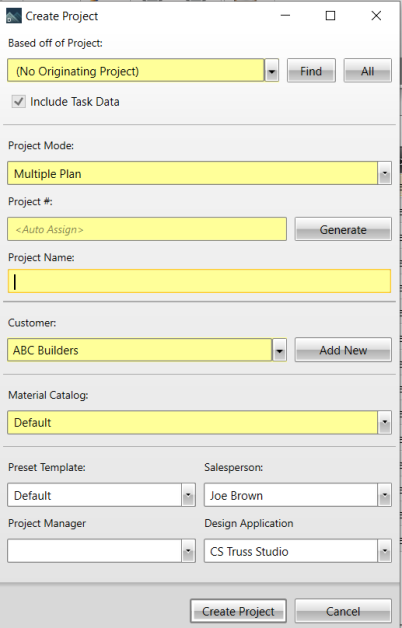Image resolution: width=402 pixels, height=628 pixels.
Task: Maximize the Create Project window
Action: (330, 16)
